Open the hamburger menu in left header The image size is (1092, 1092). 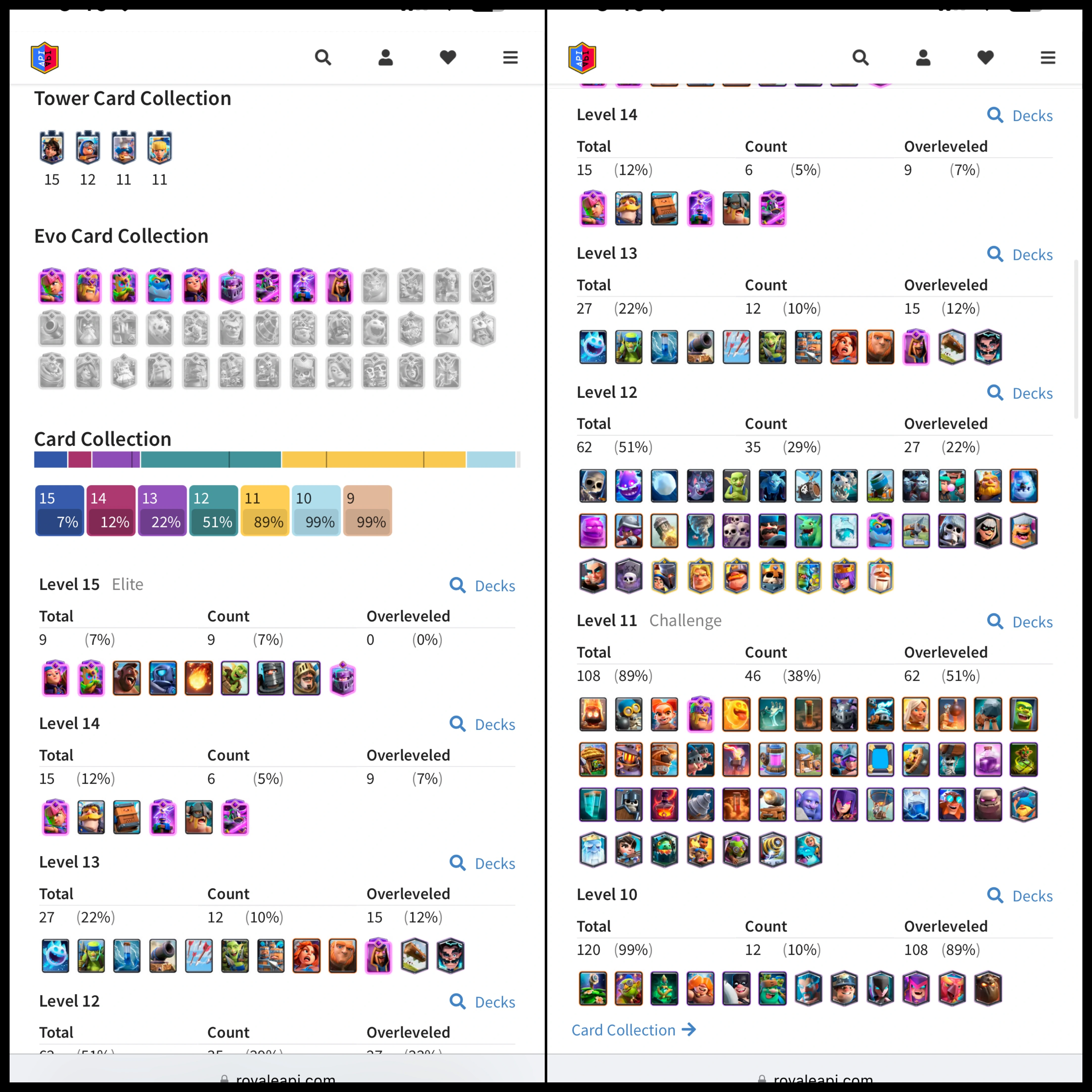pyautogui.click(x=510, y=58)
